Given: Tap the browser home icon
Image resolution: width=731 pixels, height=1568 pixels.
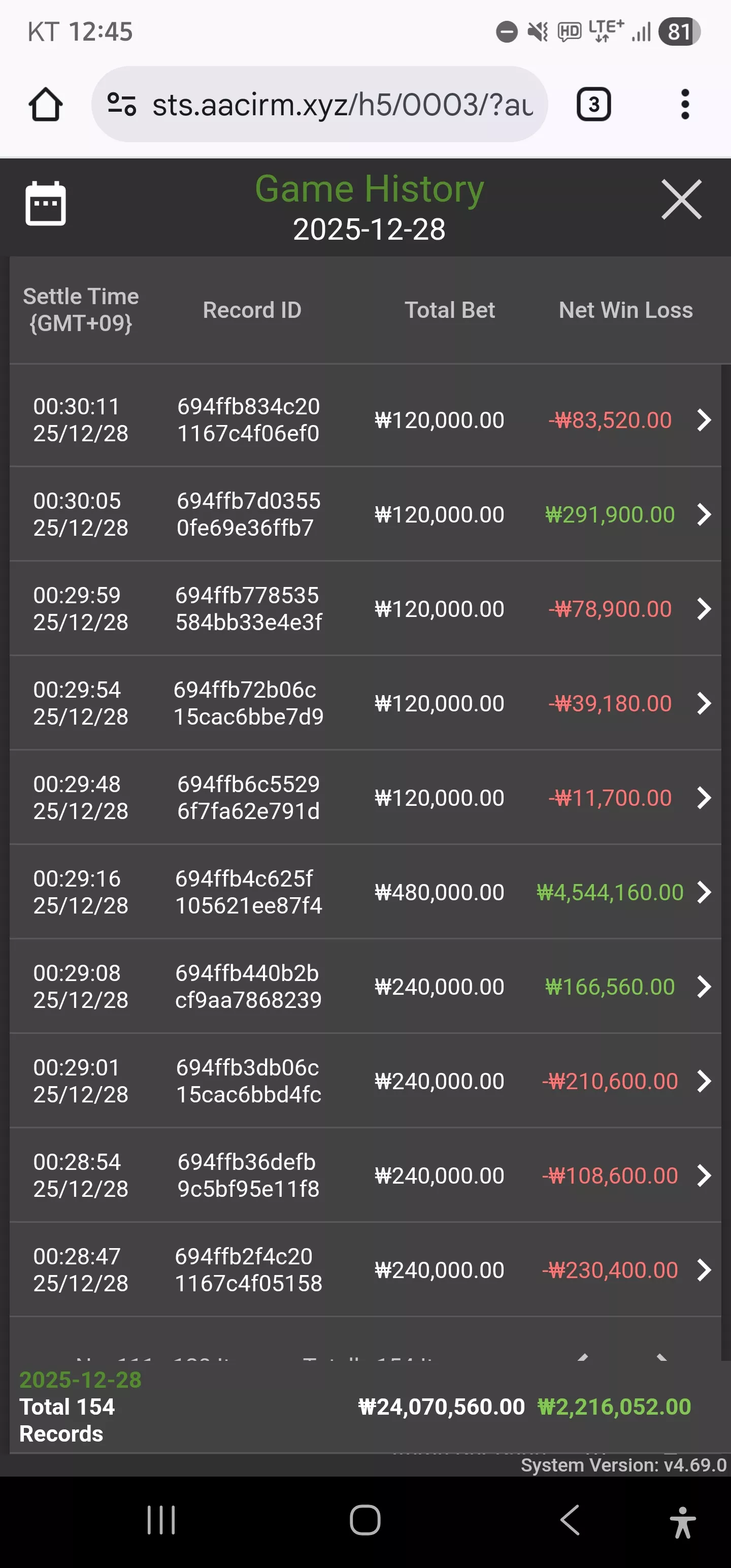Looking at the screenshot, I should [x=46, y=104].
